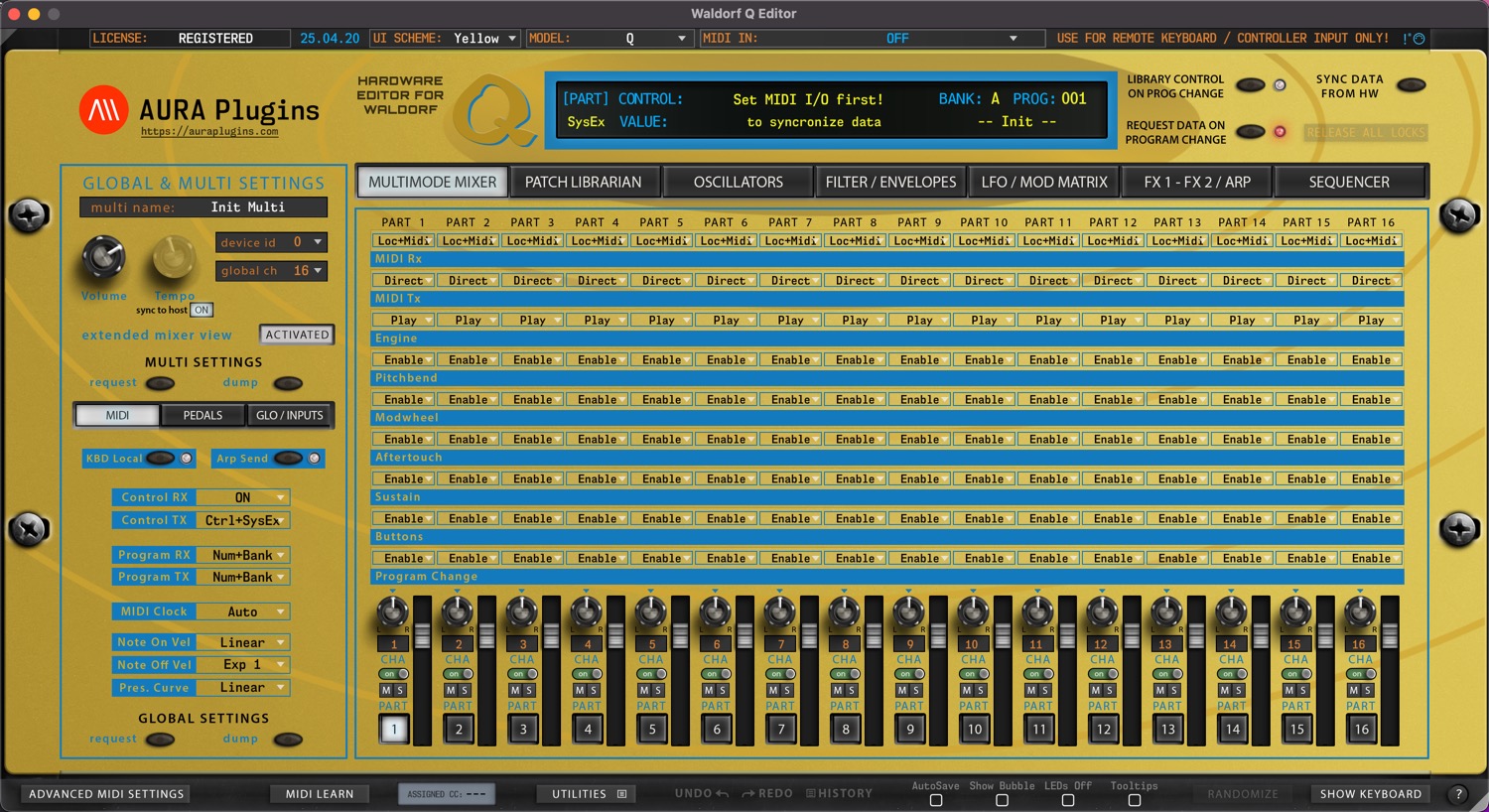Toggle the Tooltips checkbox
This screenshot has width=1489, height=812.
point(1135,800)
